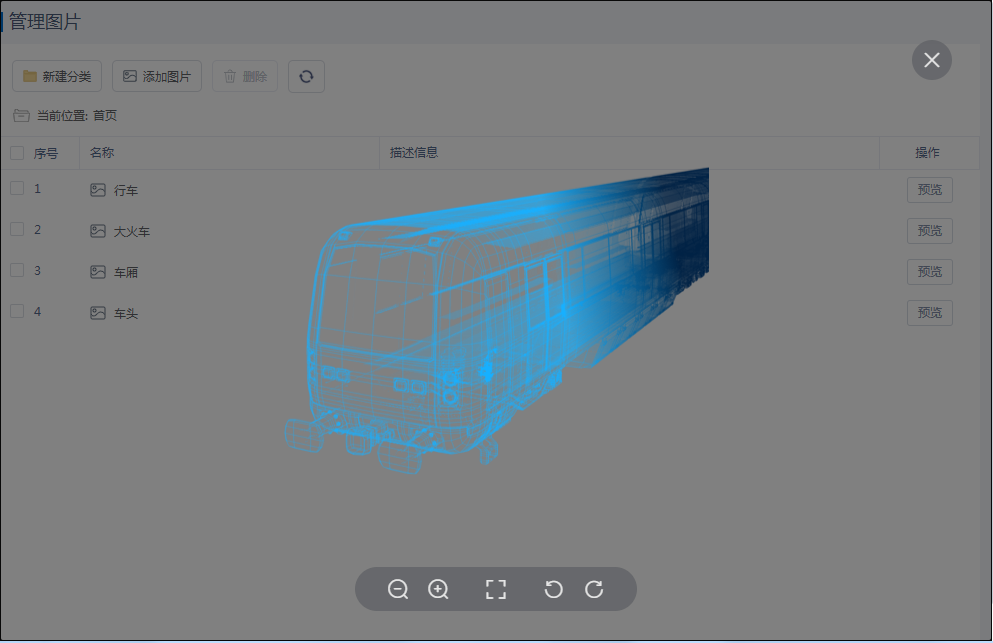993x643 pixels.
Task: Click the 删除 trash button
Action: [245, 76]
